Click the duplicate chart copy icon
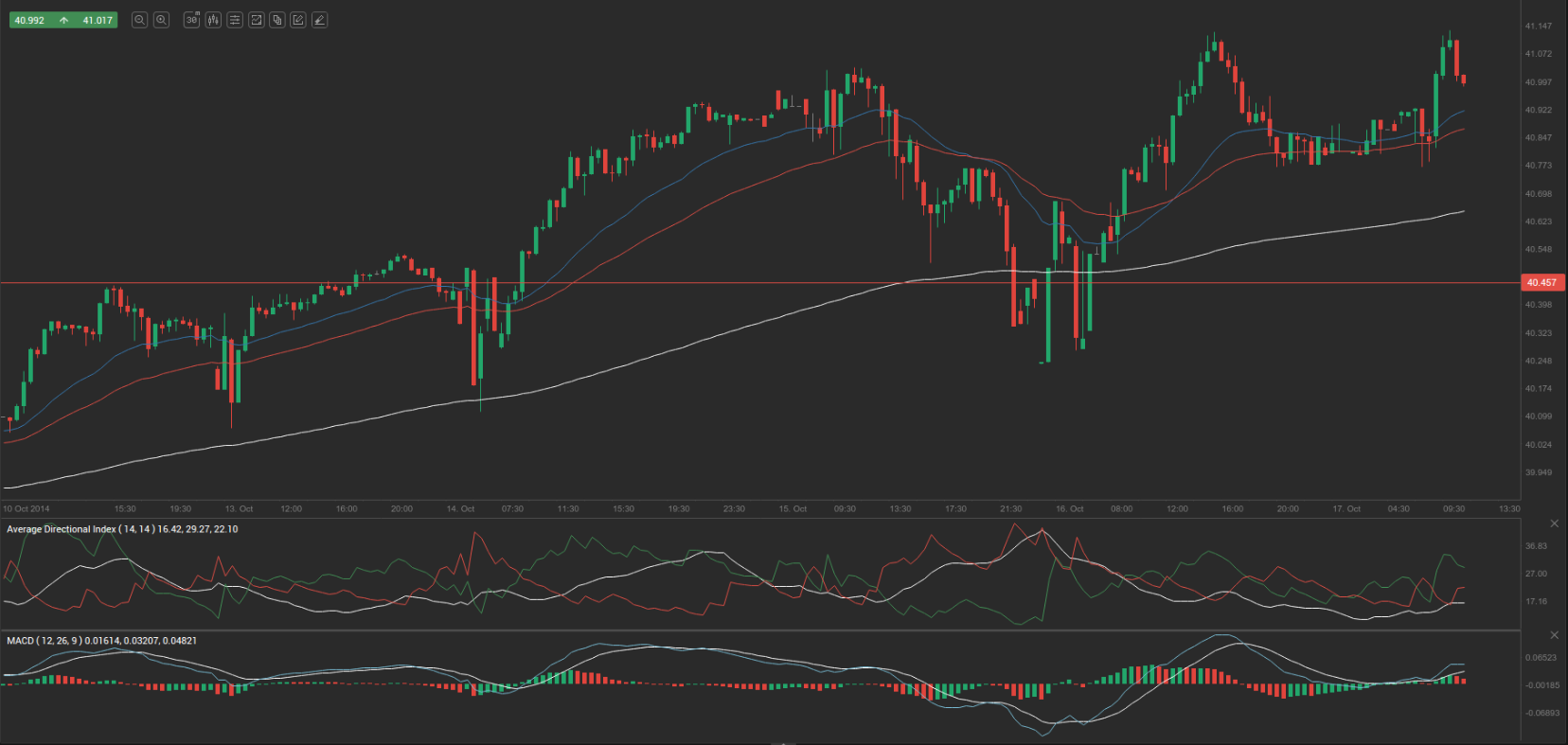This screenshot has height=745, width=1568. (277, 20)
